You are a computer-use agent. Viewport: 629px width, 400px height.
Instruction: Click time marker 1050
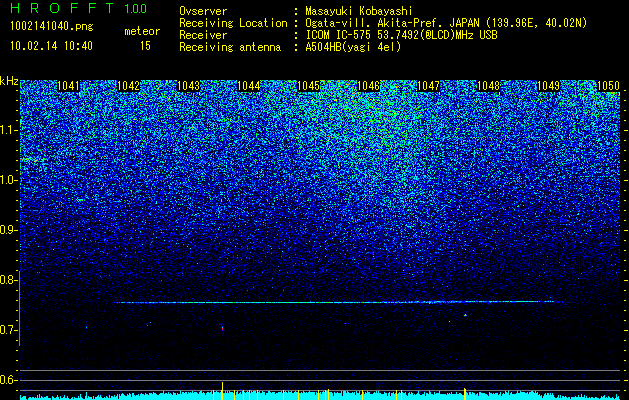click(609, 86)
